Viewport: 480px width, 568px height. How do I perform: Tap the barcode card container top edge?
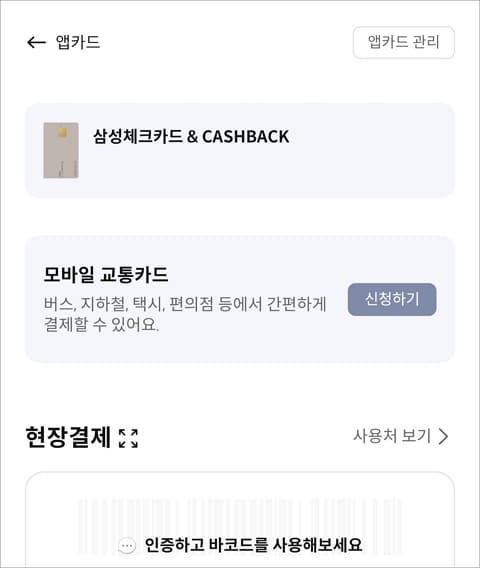click(x=240, y=473)
